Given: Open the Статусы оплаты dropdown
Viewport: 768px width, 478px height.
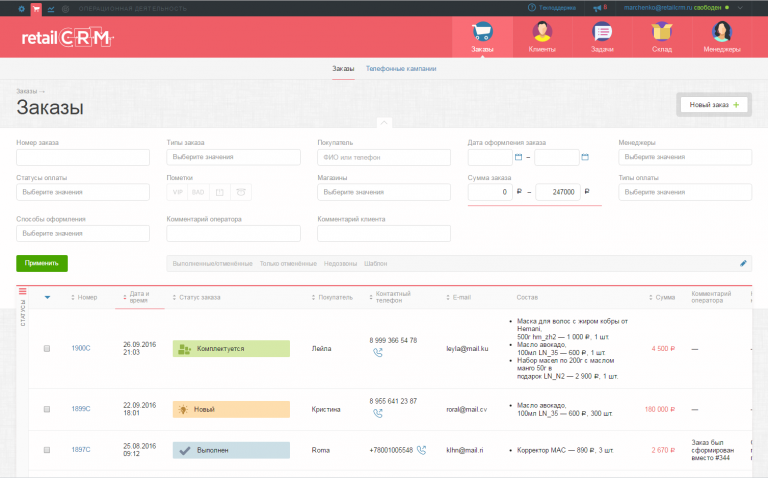Looking at the screenshot, I should point(83,192).
